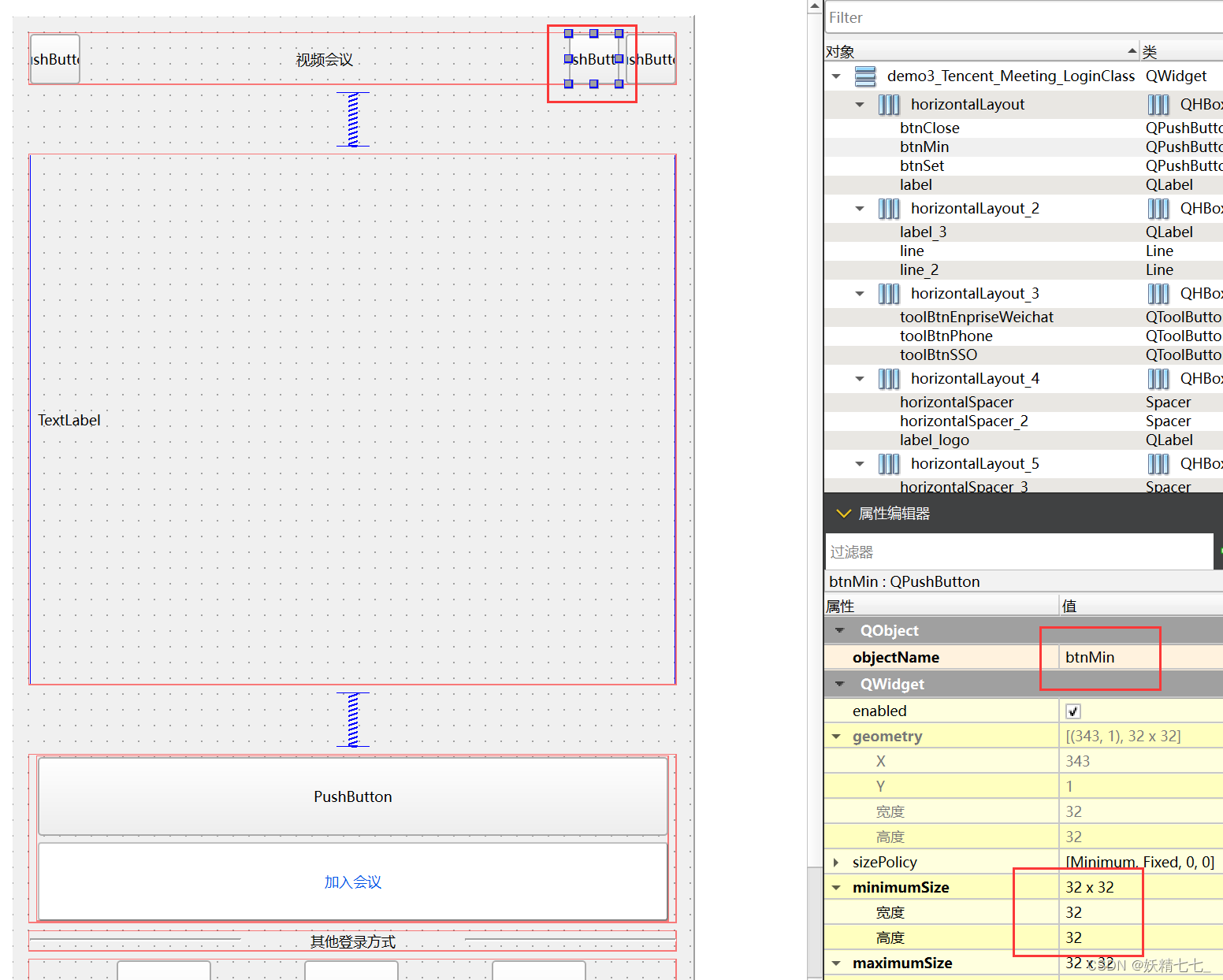Click the QHBox class icon beside horizontalLayout_2
Image resolution: width=1223 pixels, height=980 pixels.
pos(1158,209)
